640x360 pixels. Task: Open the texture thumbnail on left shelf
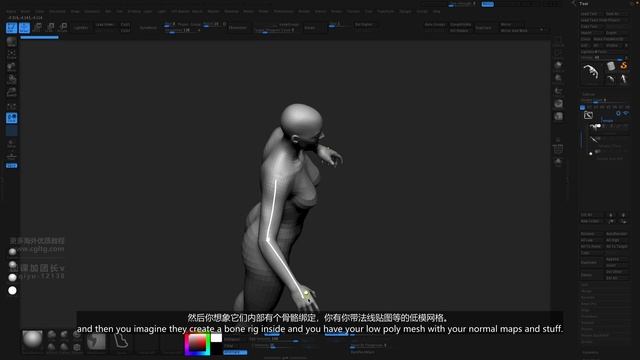point(11,80)
